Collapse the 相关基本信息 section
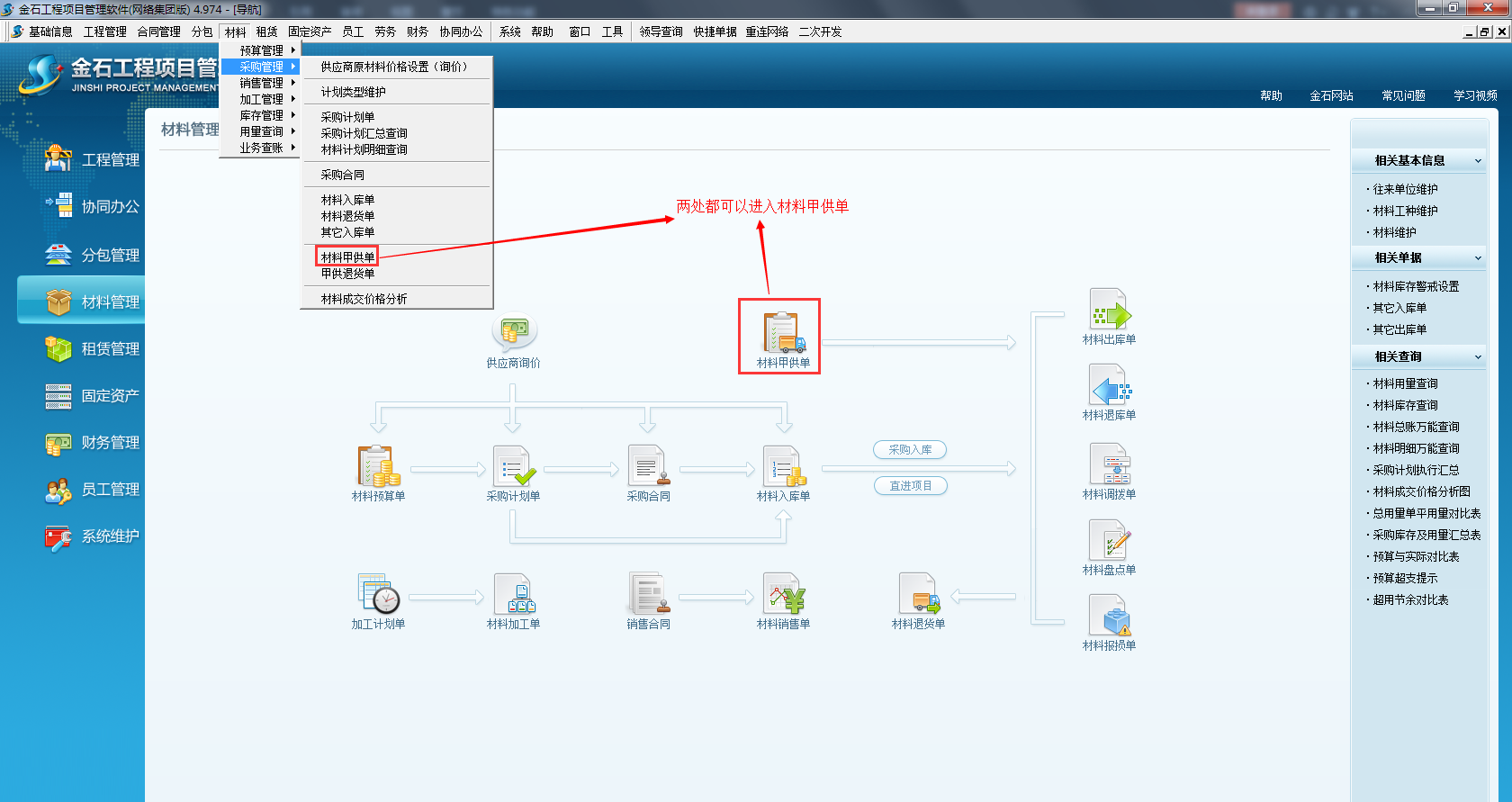Screen dimensions: 1512x802 (1478, 161)
